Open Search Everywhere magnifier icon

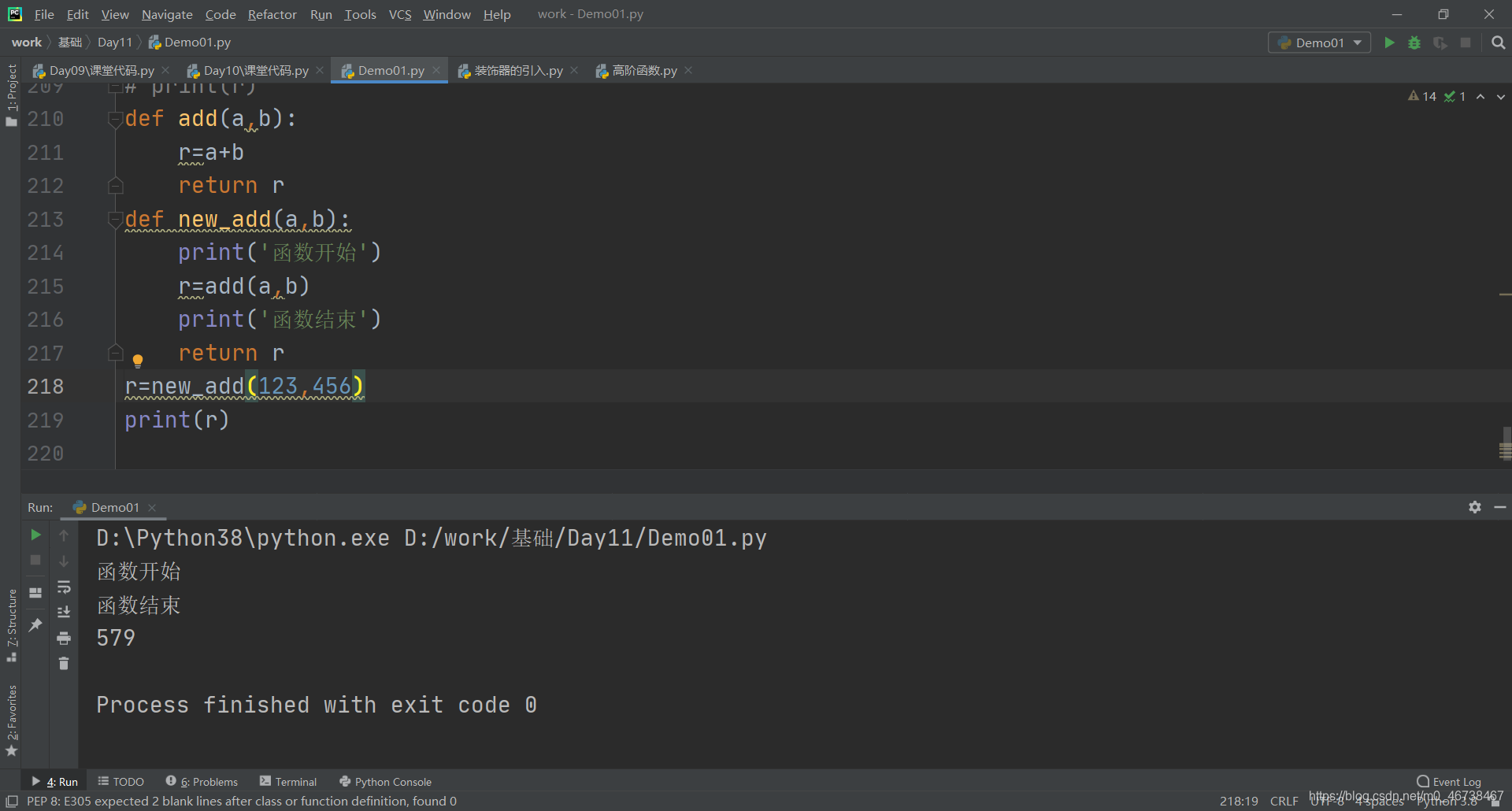(1499, 43)
